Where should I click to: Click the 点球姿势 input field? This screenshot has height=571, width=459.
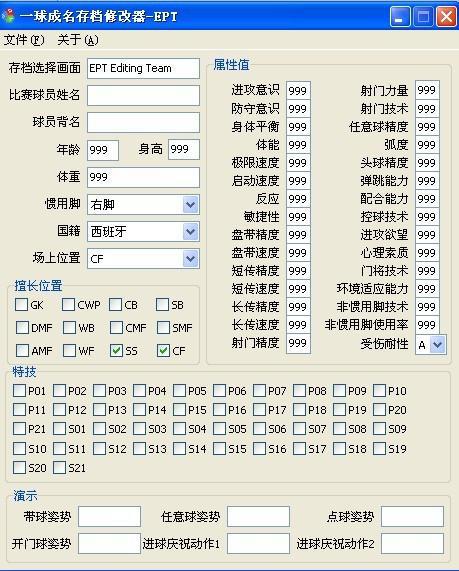(413, 516)
